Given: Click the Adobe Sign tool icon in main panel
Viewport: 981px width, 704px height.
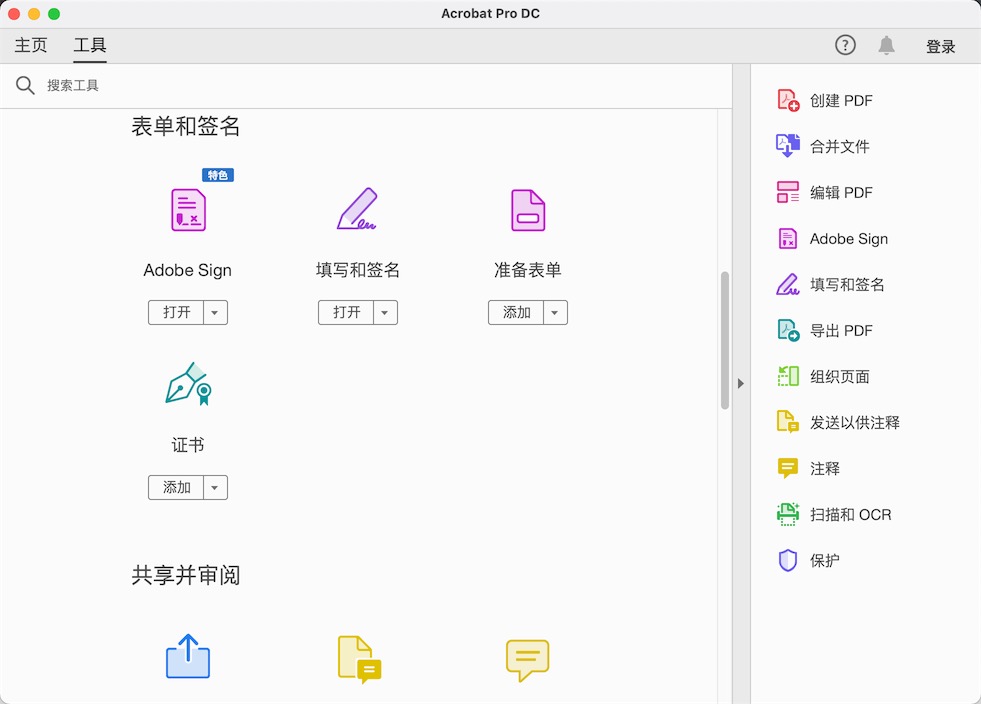Looking at the screenshot, I should [x=188, y=210].
